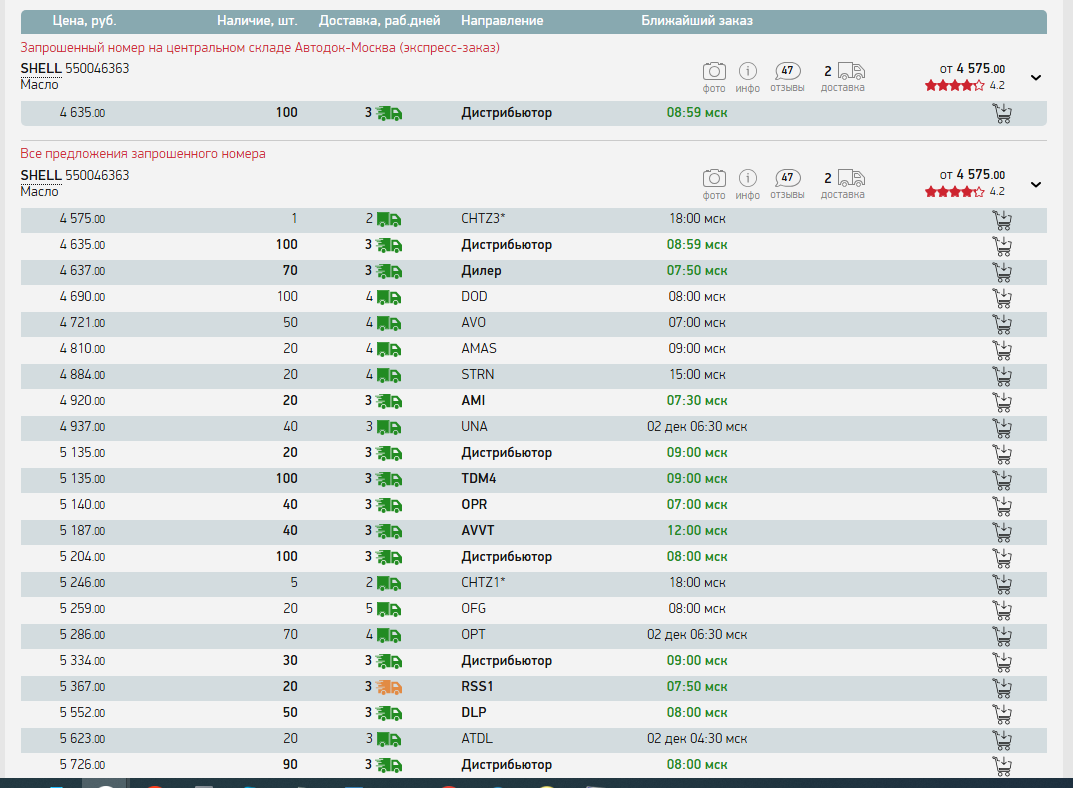Click the orange delivery truck in RSS1 row
The width and height of the screenshot is (1073, 788).
click(389, 687)
